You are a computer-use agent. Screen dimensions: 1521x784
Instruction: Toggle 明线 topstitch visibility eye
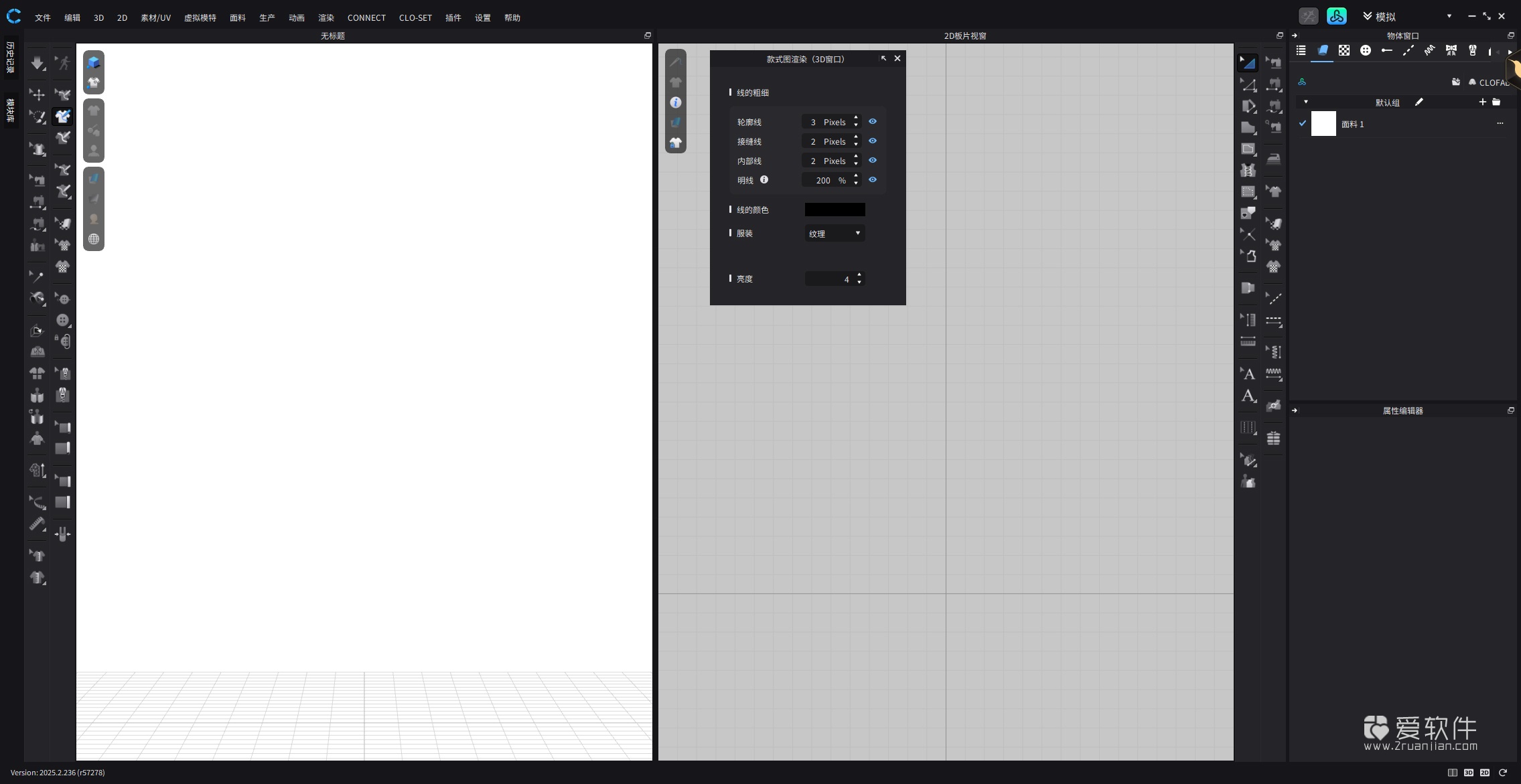pyautogui.click(x=872, y=180)
